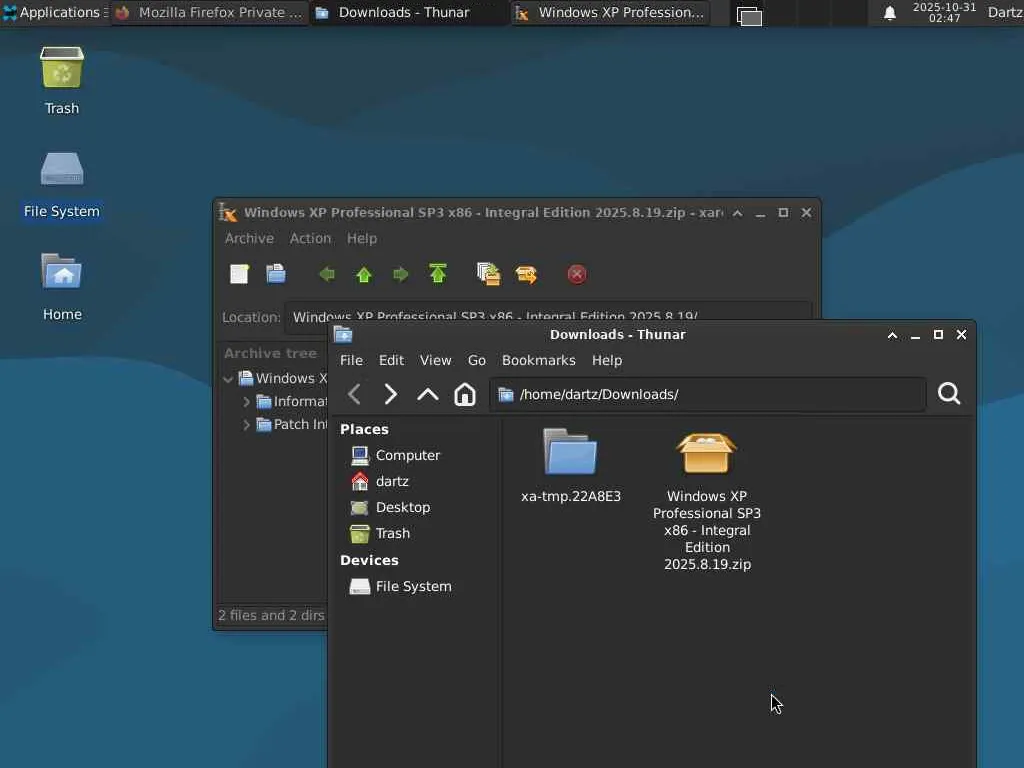The image size is (1024, 768).
Task: Switch to Mozilla Firefox Private taskbar item
Action: (209, 12)
